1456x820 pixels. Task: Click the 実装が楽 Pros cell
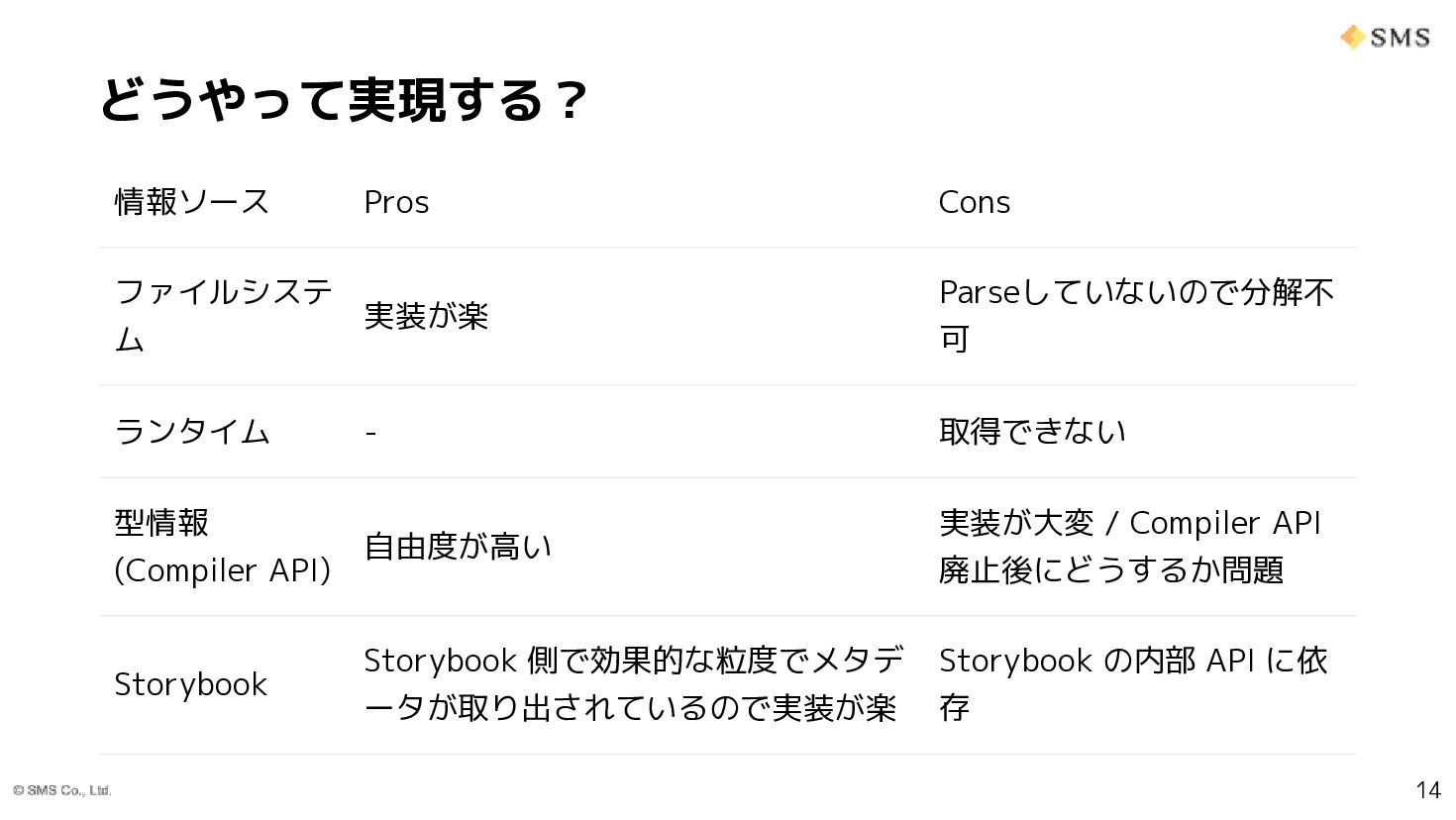[x=426, y=316]
